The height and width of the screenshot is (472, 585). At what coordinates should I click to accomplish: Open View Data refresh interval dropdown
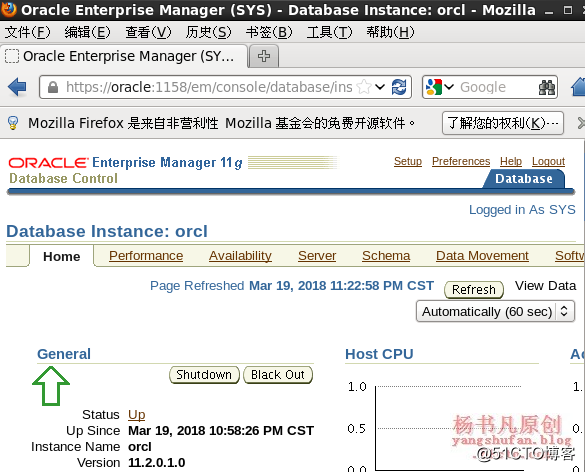point(495,311)
